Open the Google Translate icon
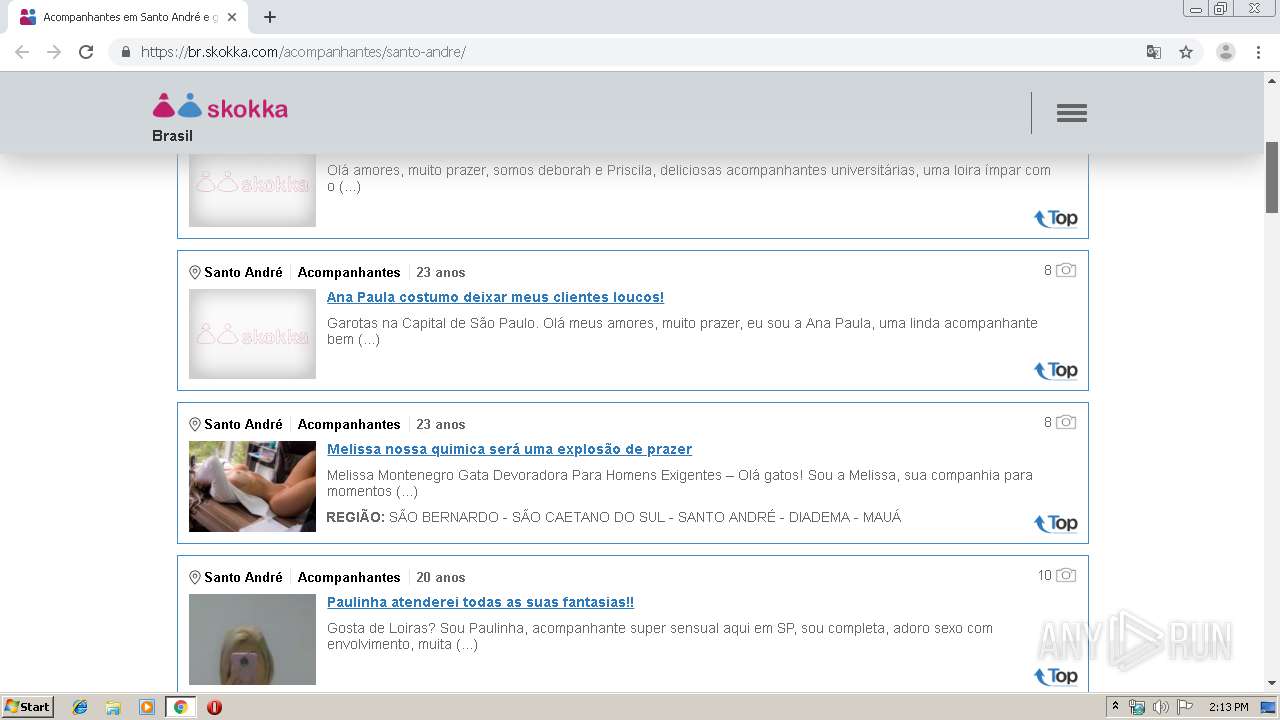1280x720 pixels. [1154, 52]
